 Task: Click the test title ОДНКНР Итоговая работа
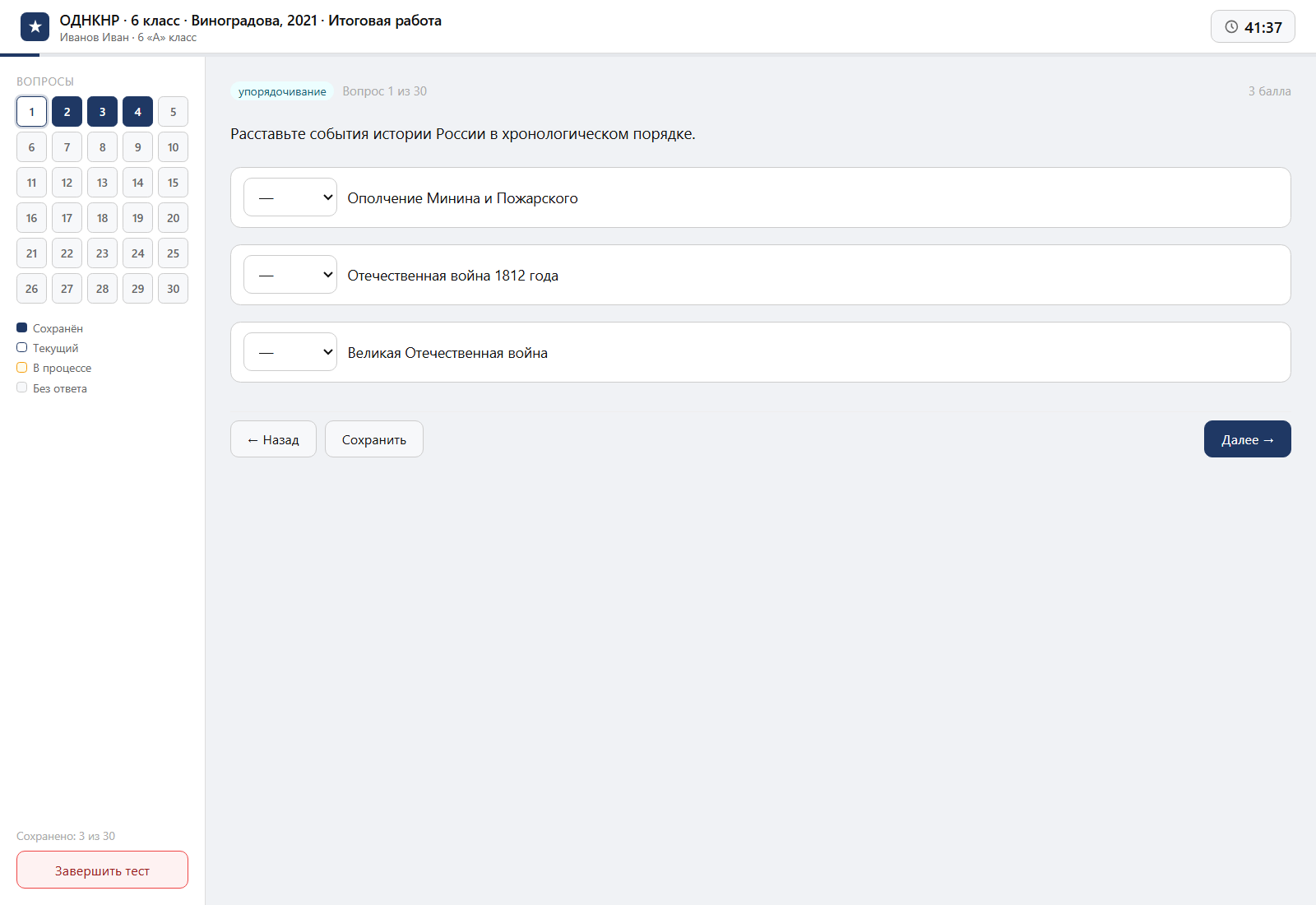[251, 21]
